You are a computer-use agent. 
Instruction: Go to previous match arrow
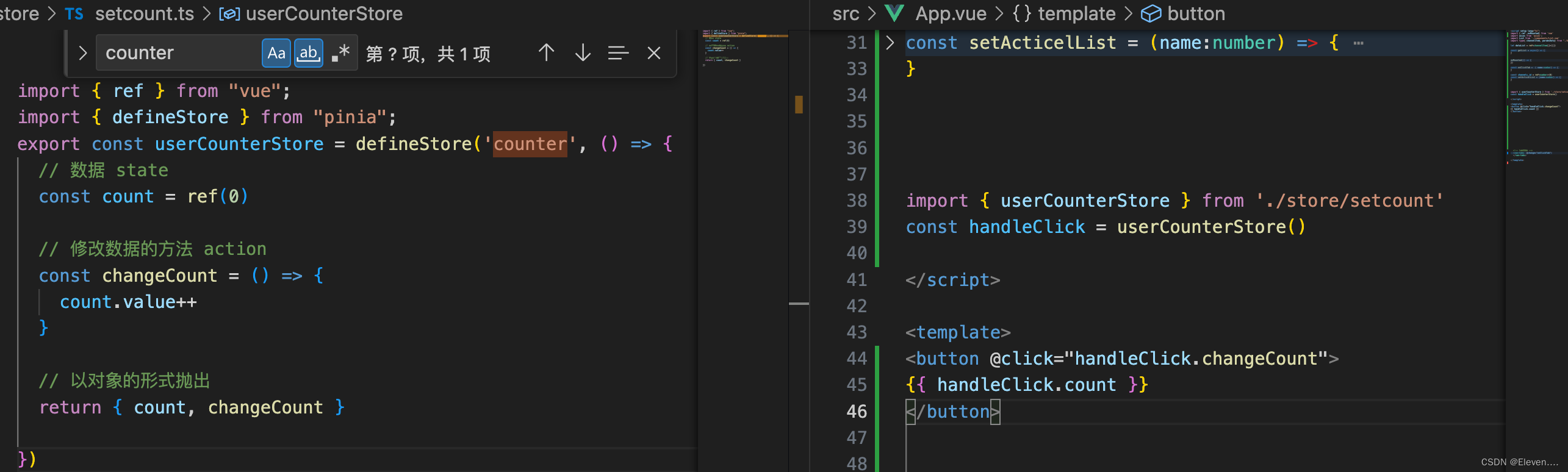pyautogui.click(x=546, y=53)
